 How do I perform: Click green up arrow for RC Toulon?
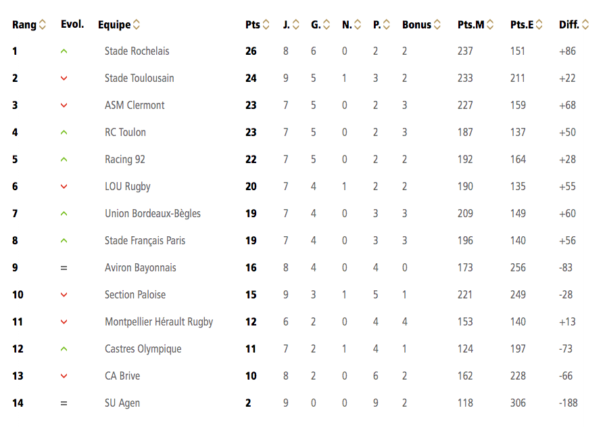click(x=64, y=132)
